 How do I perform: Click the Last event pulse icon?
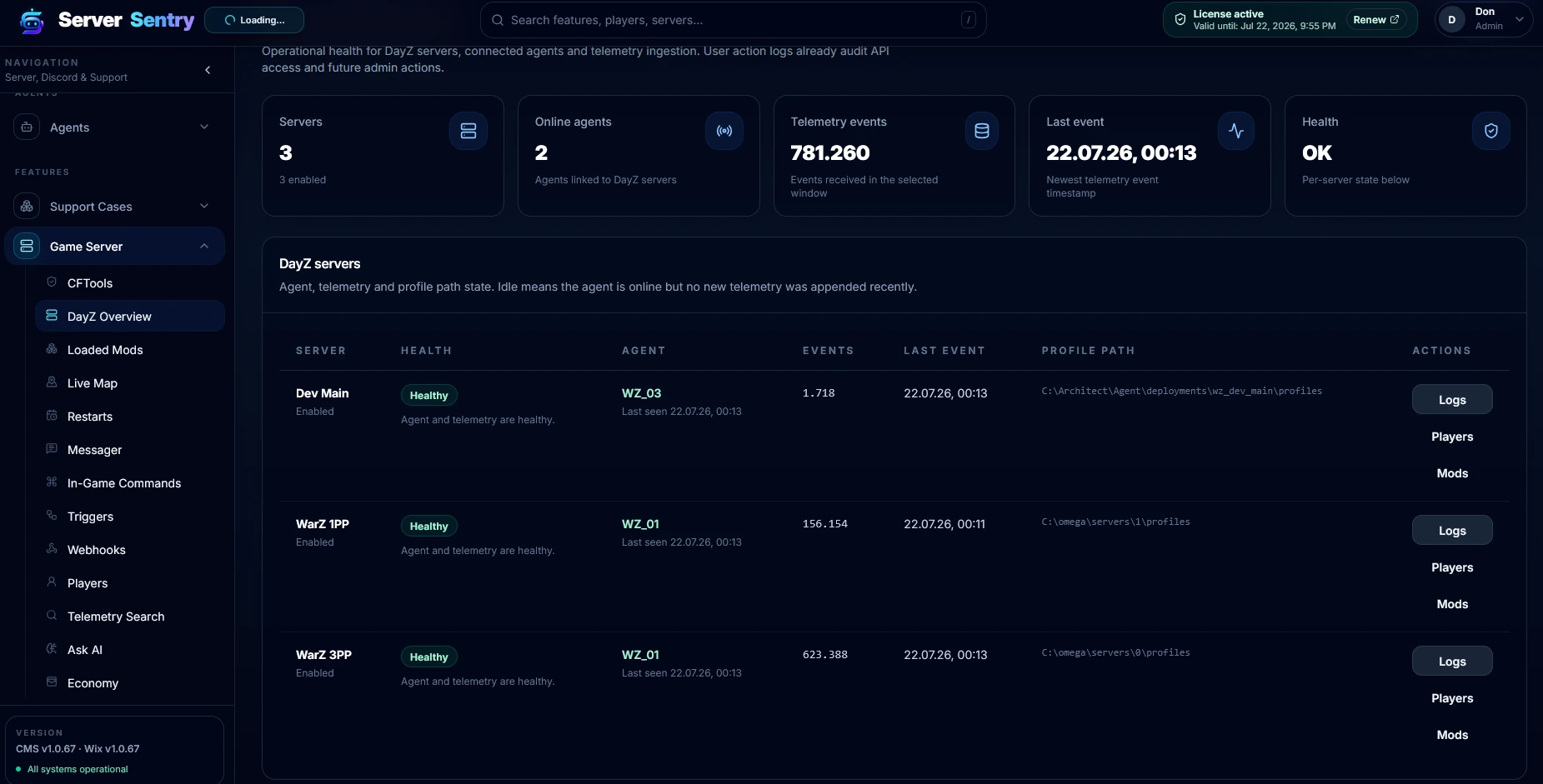point(1236,131)
